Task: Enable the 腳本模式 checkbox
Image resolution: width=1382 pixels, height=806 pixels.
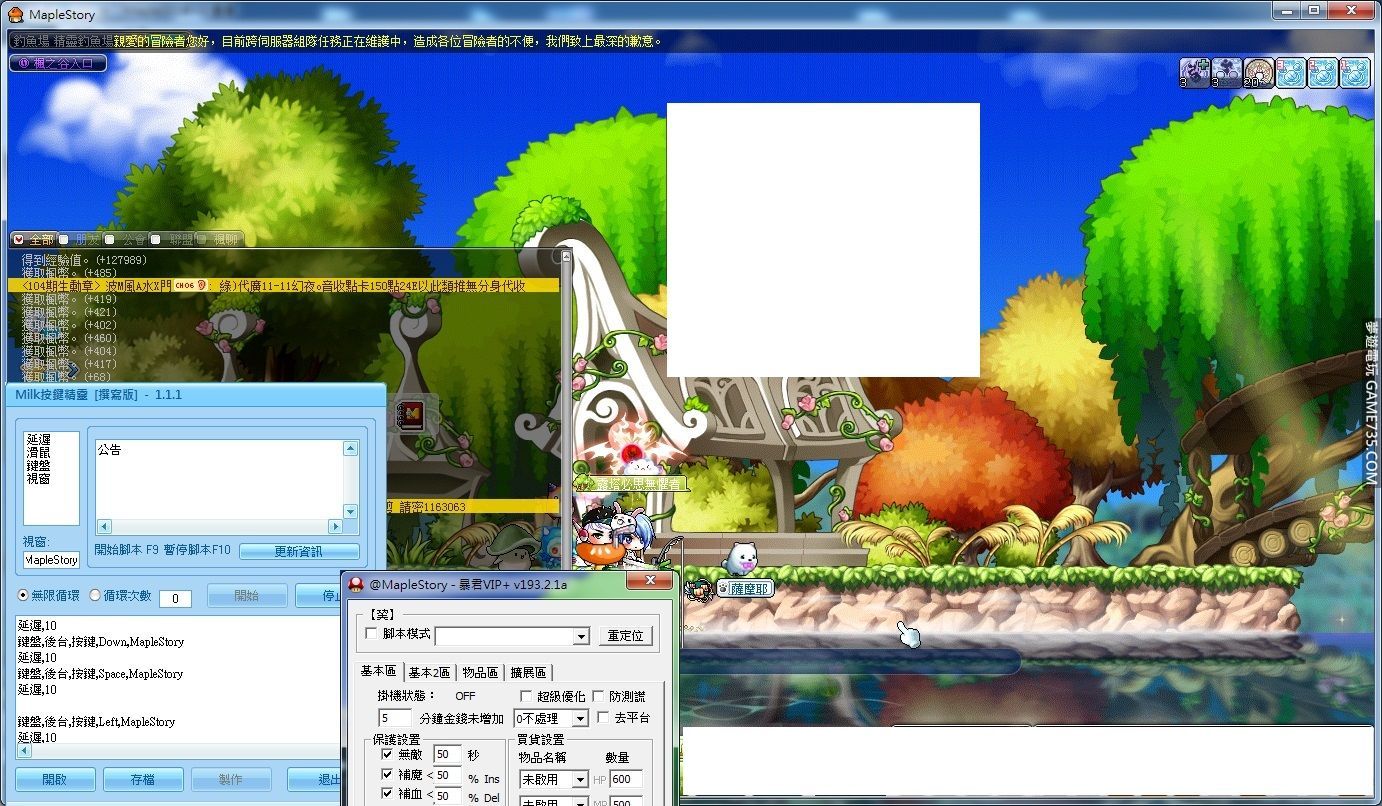Action: tap(372, 635)
